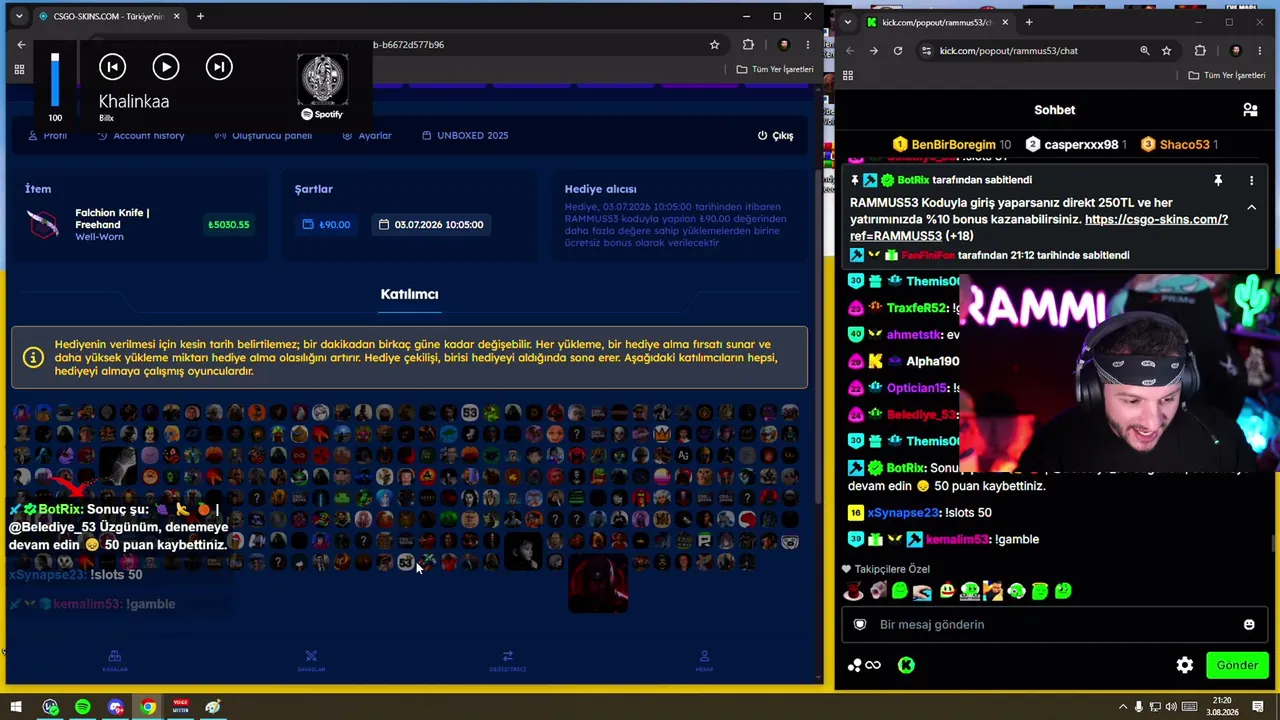Viewport: 1280px width, 720px height.
Task: Reload the kick.com chat page
Action: coord(898,51)
